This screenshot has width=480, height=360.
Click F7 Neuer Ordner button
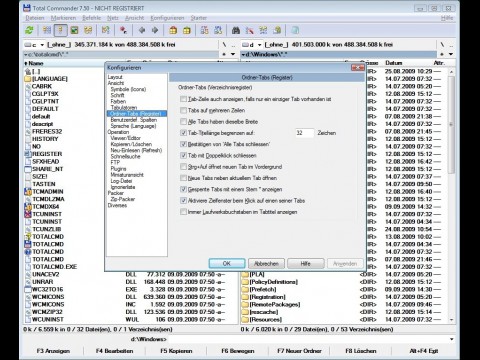click(299, 351)
